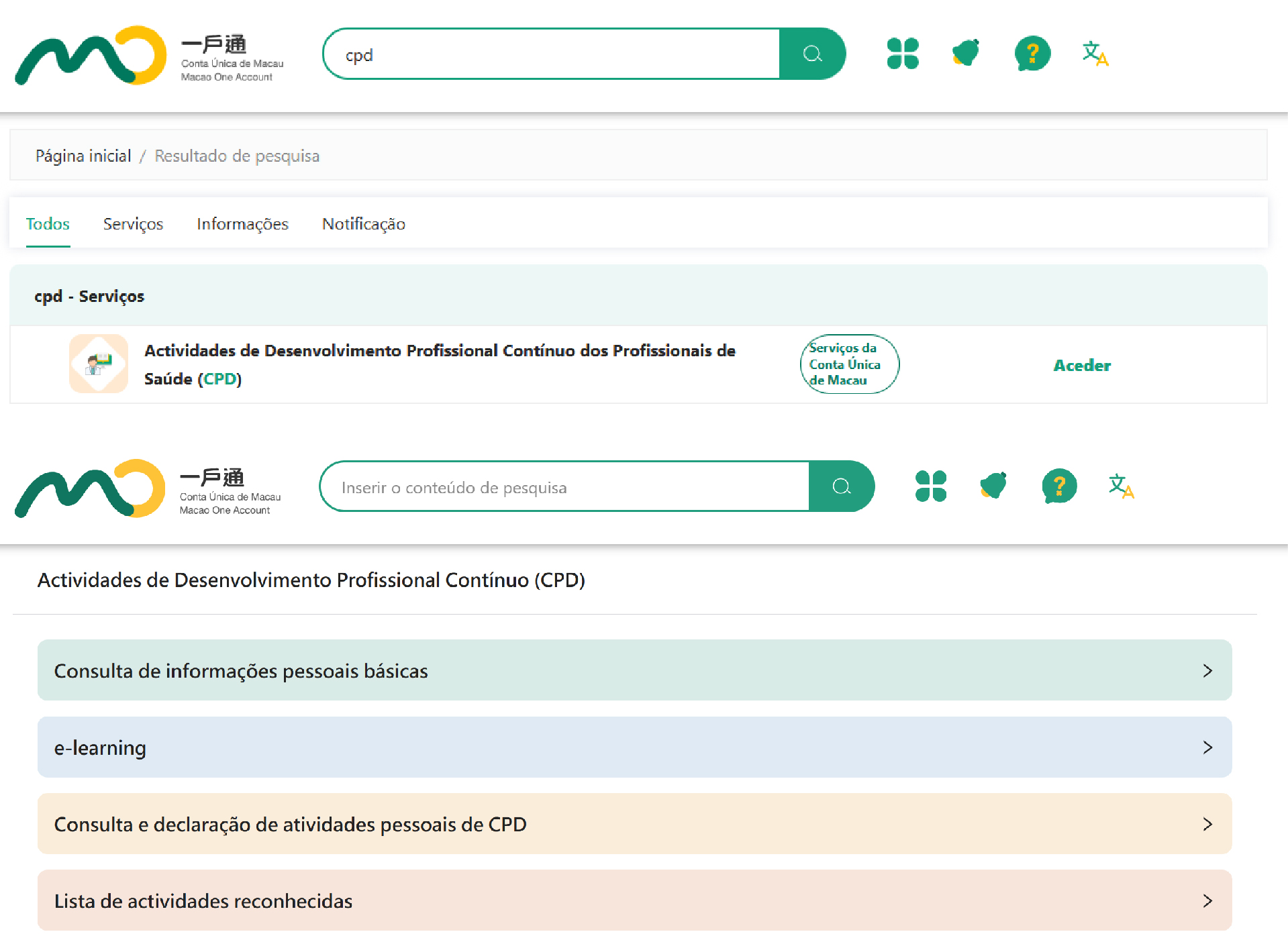The image size is (1288, 938).
Task: Select the Notificação tab
Action: (363, 224)
